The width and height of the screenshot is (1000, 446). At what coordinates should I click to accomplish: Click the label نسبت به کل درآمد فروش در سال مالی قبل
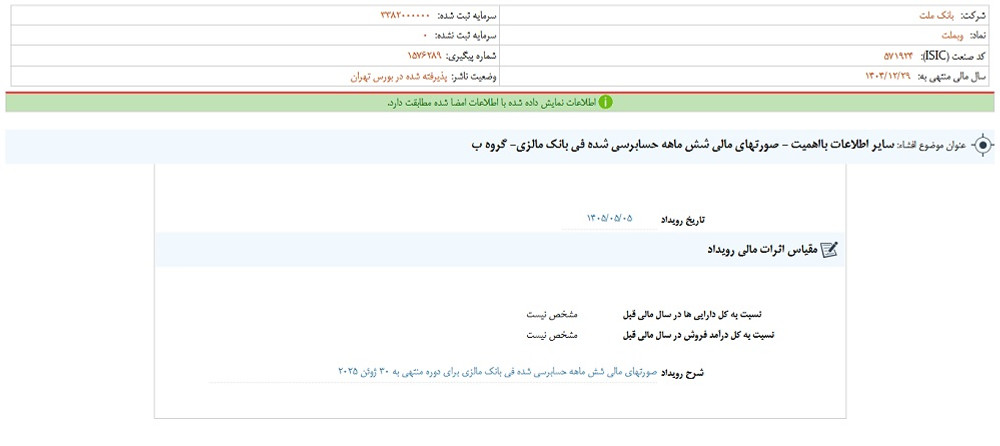click(698, 335)
